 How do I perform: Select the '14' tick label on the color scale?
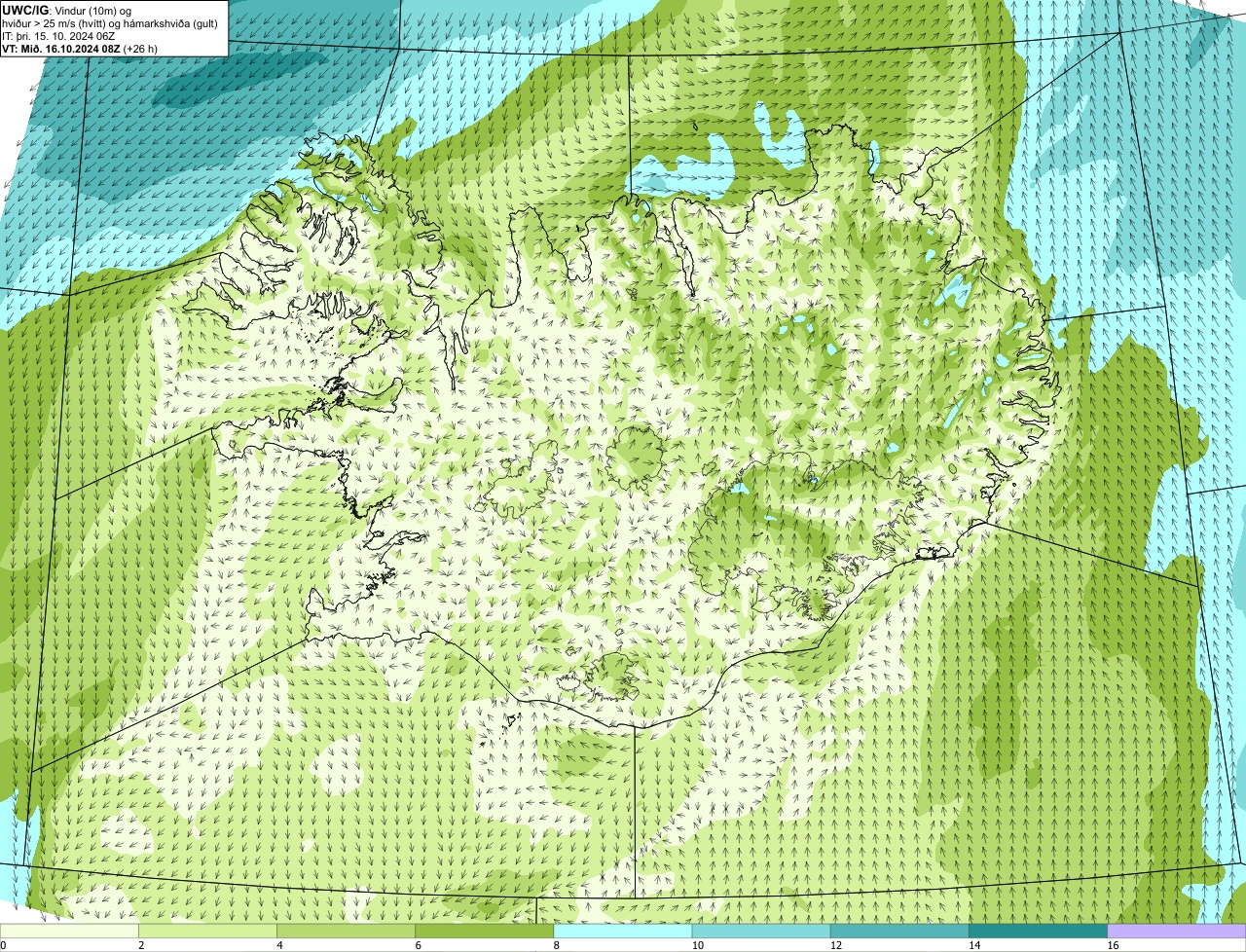(973, 945)
